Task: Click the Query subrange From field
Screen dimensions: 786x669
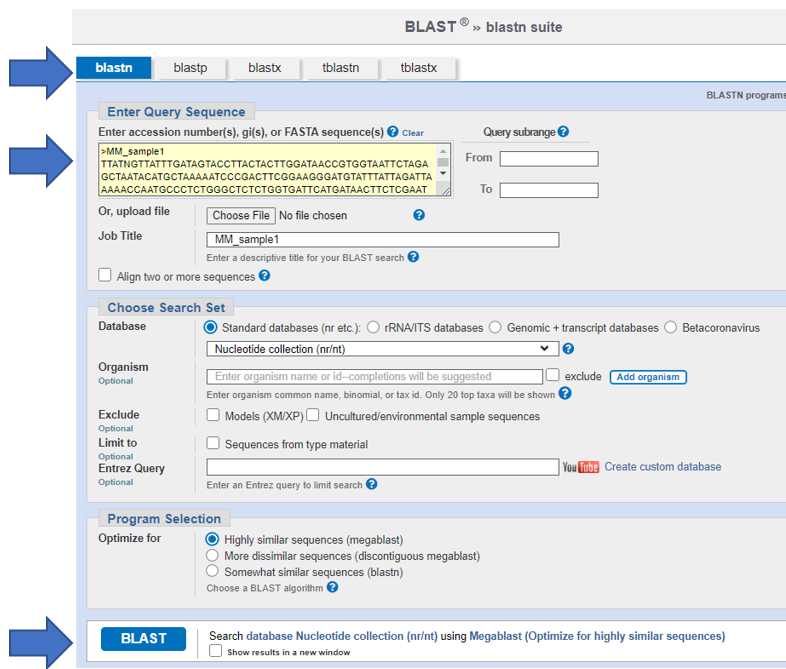Action: click(x=549, y=159)
